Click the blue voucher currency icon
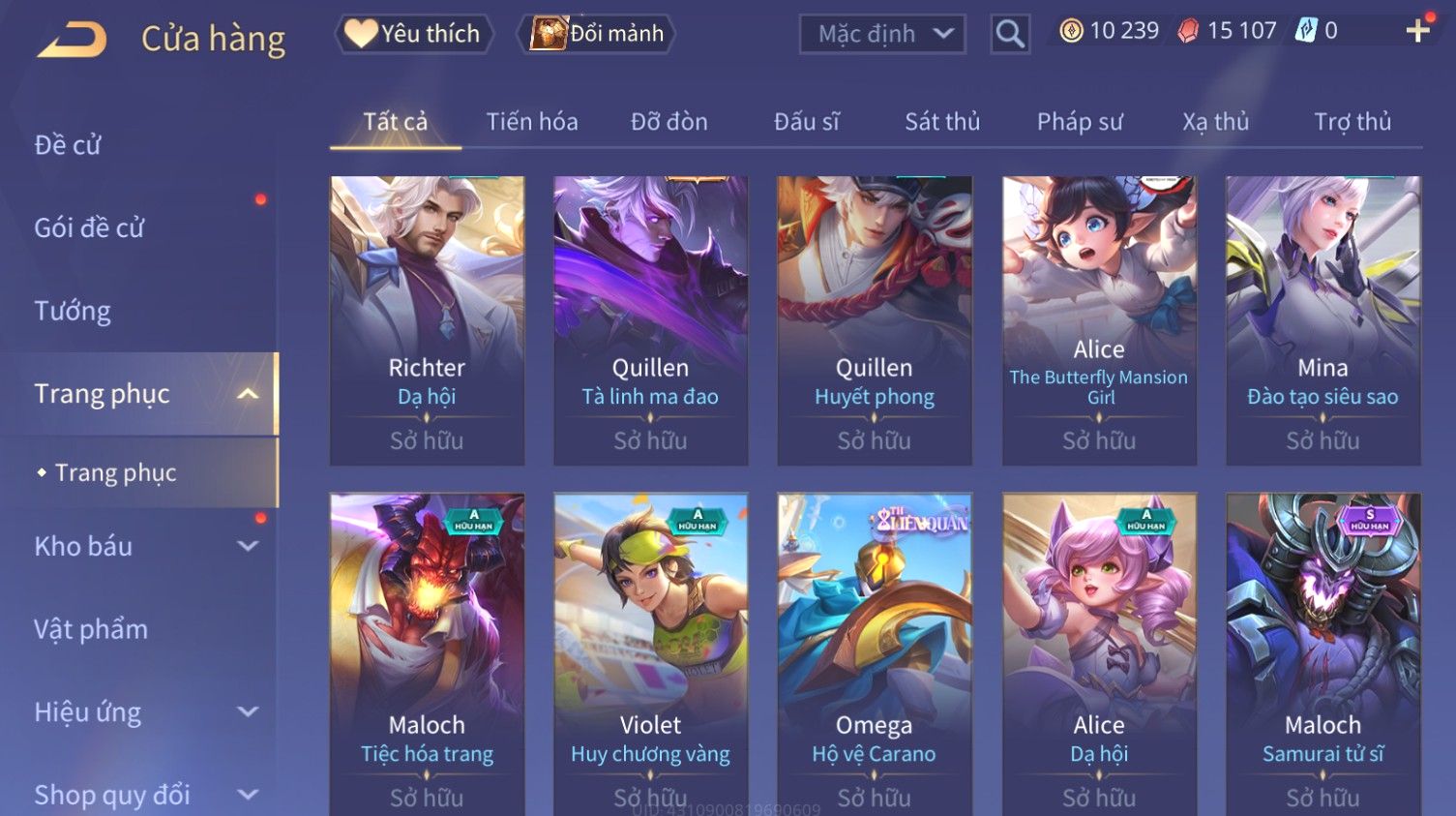1456x816 pixels. coord(1306,31)
